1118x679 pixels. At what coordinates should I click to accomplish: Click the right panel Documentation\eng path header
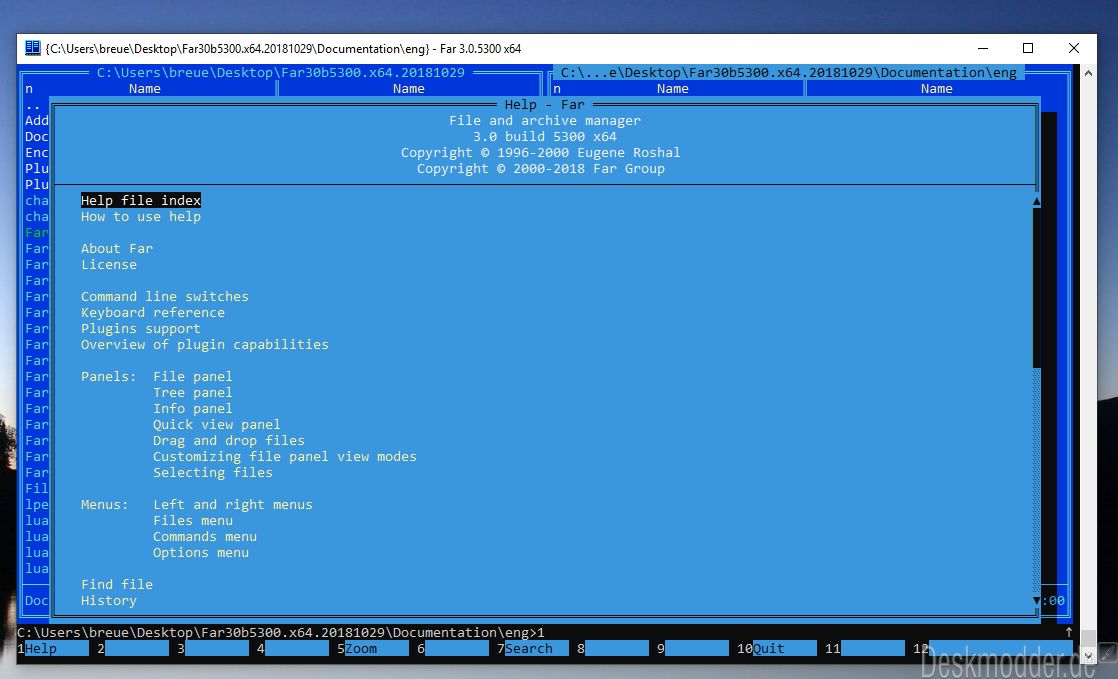789,73
